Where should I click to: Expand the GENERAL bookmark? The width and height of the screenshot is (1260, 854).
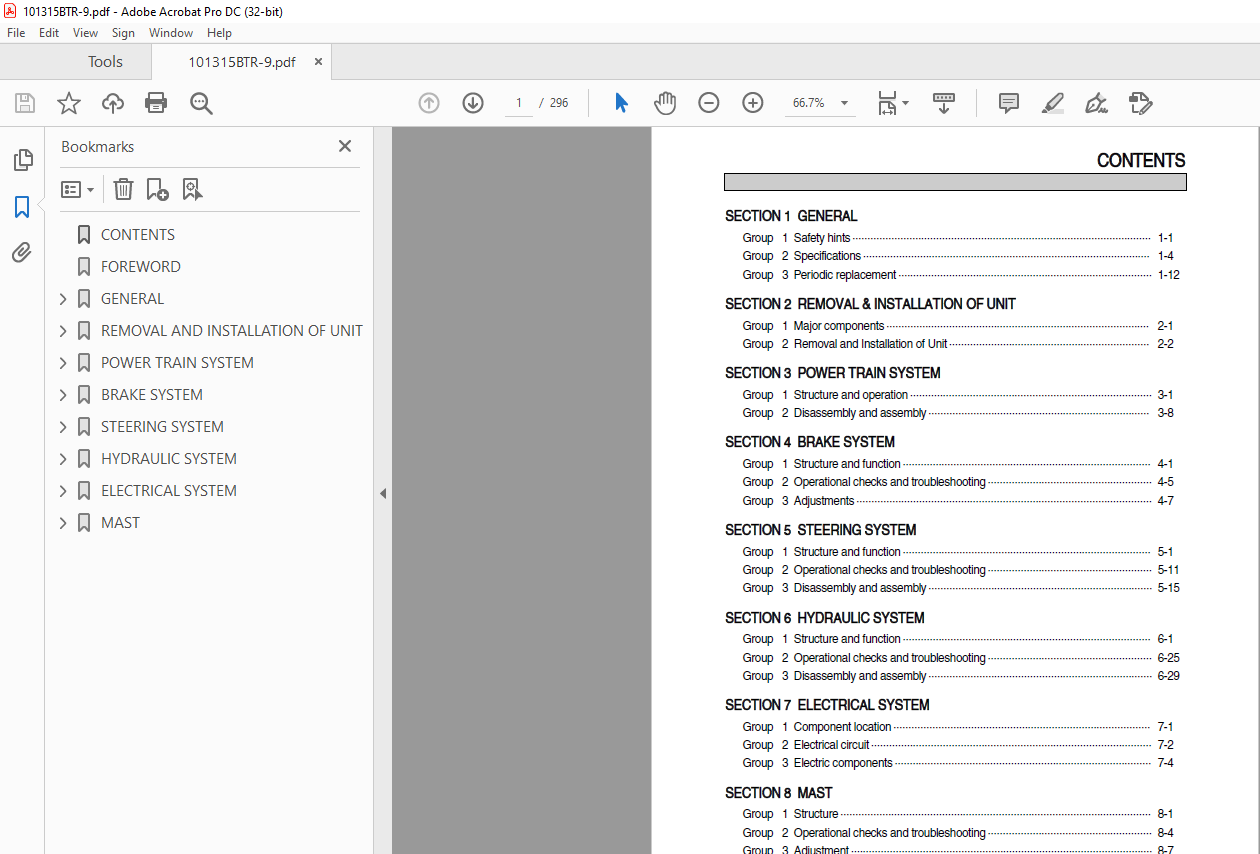coord(63,299)
